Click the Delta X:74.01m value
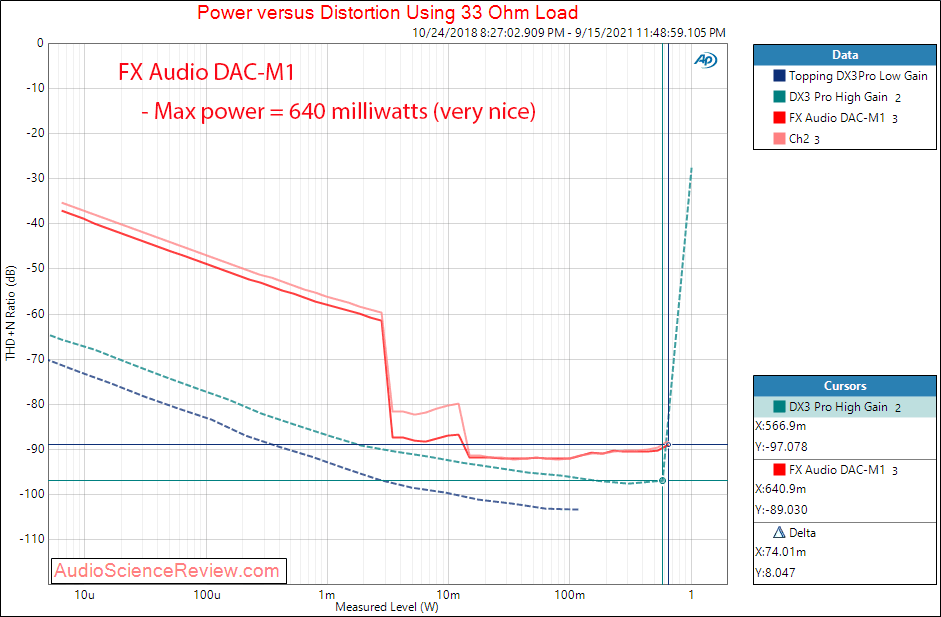941x617 pixels. tap(780, 552)
